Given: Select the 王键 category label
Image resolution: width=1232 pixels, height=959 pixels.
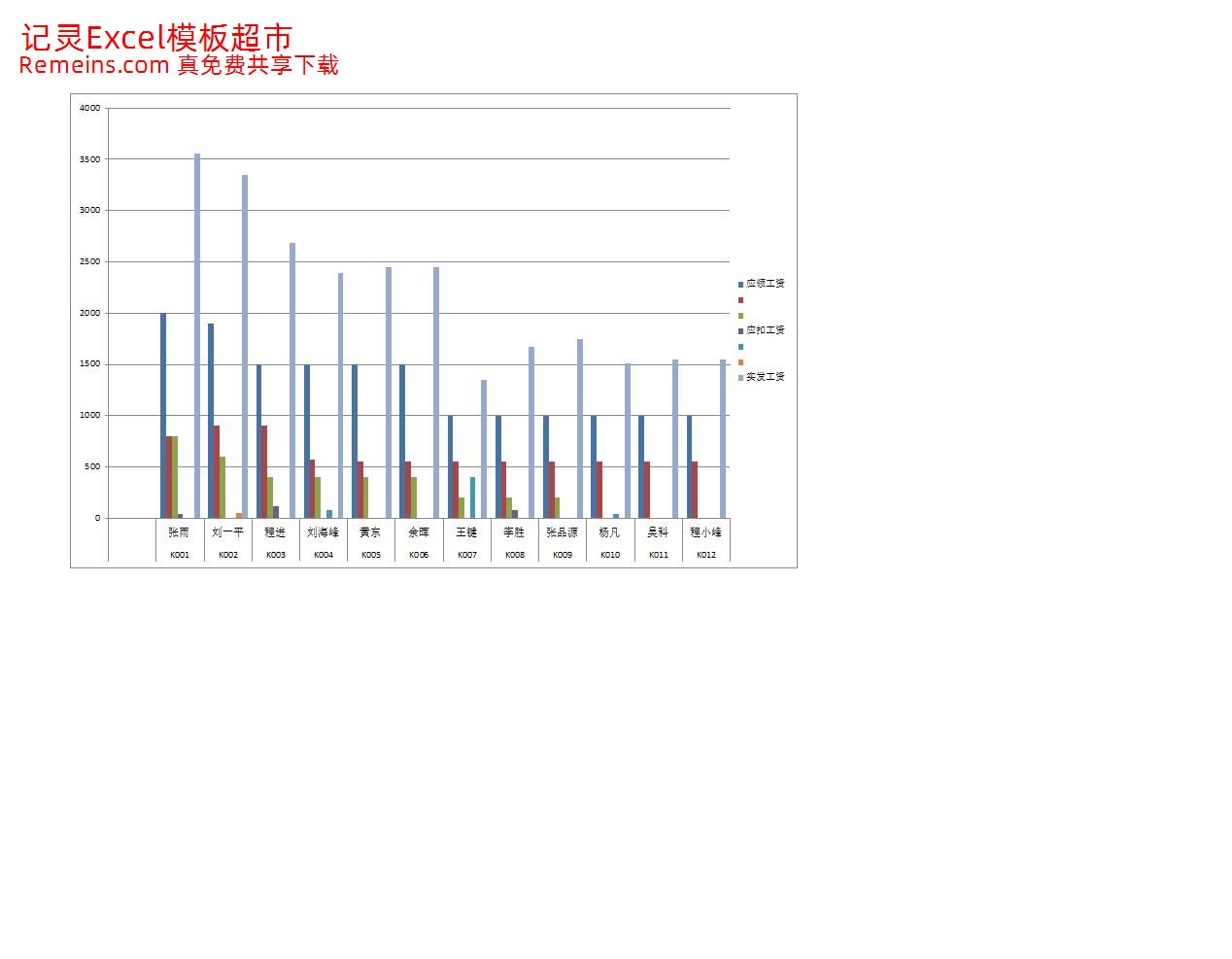Looking at the screenshot, I should point(466,532).
